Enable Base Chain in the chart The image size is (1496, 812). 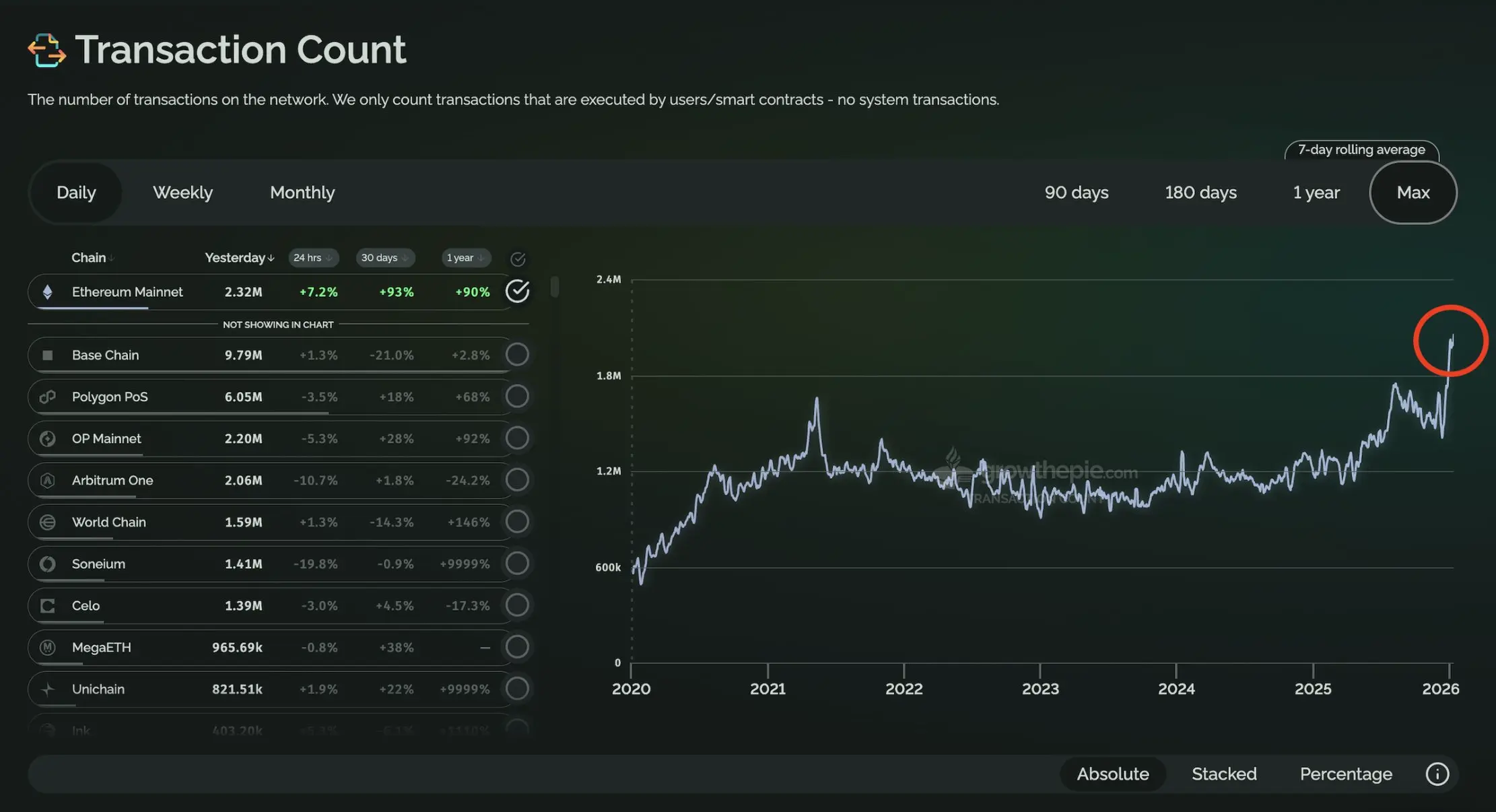pos(517,355)
